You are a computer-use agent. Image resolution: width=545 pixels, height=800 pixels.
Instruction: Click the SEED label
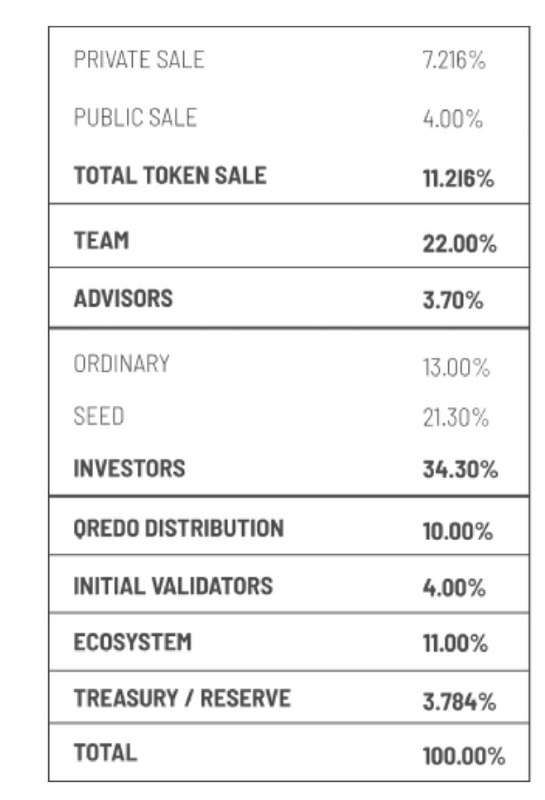click(x=98, y=416)
